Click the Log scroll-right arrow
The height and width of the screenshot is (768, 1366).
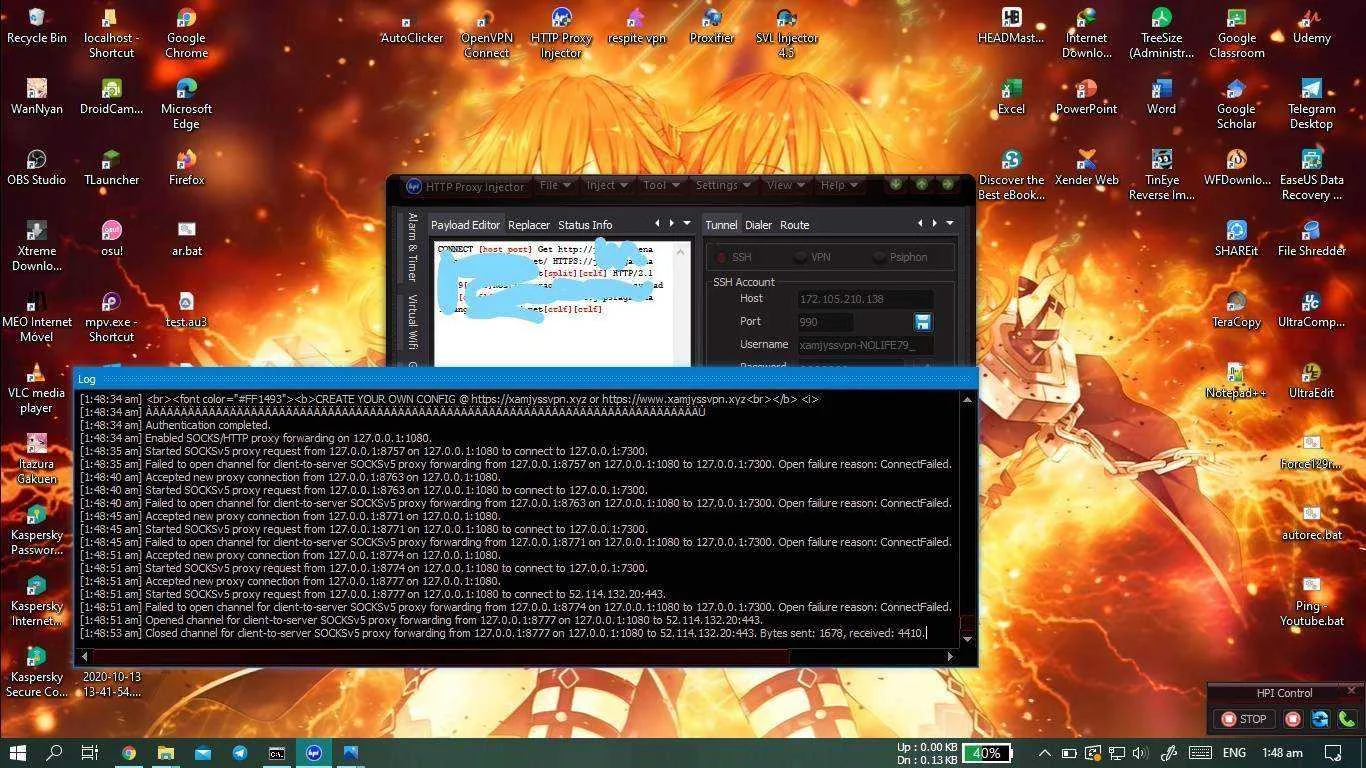(951, 656)
